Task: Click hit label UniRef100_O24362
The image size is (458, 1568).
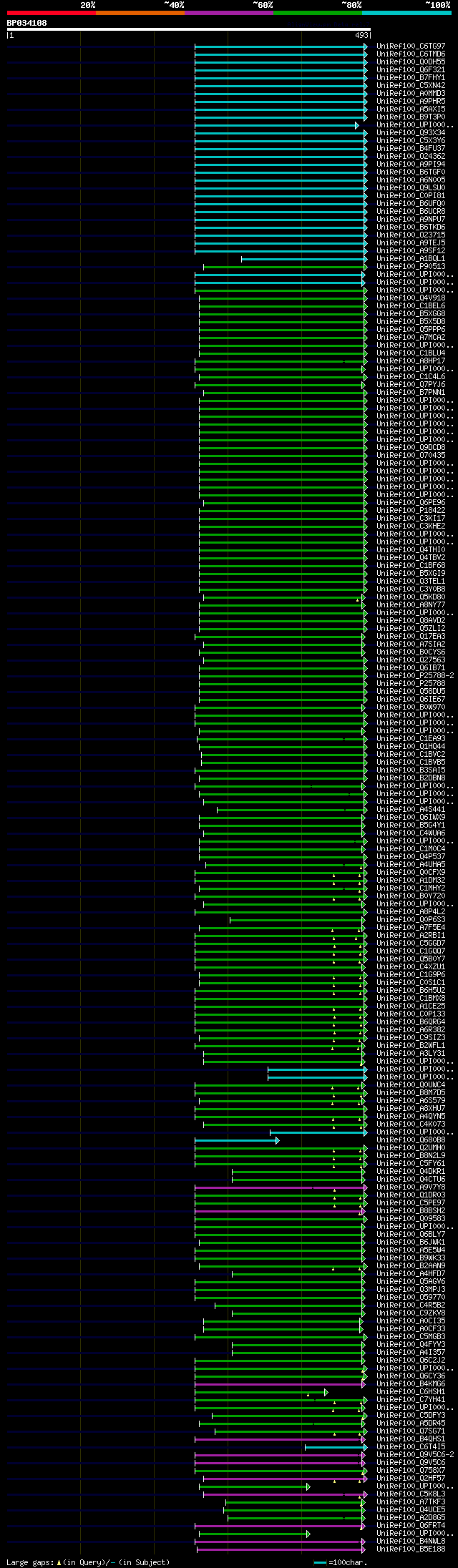Action: (x=411, y=157)
